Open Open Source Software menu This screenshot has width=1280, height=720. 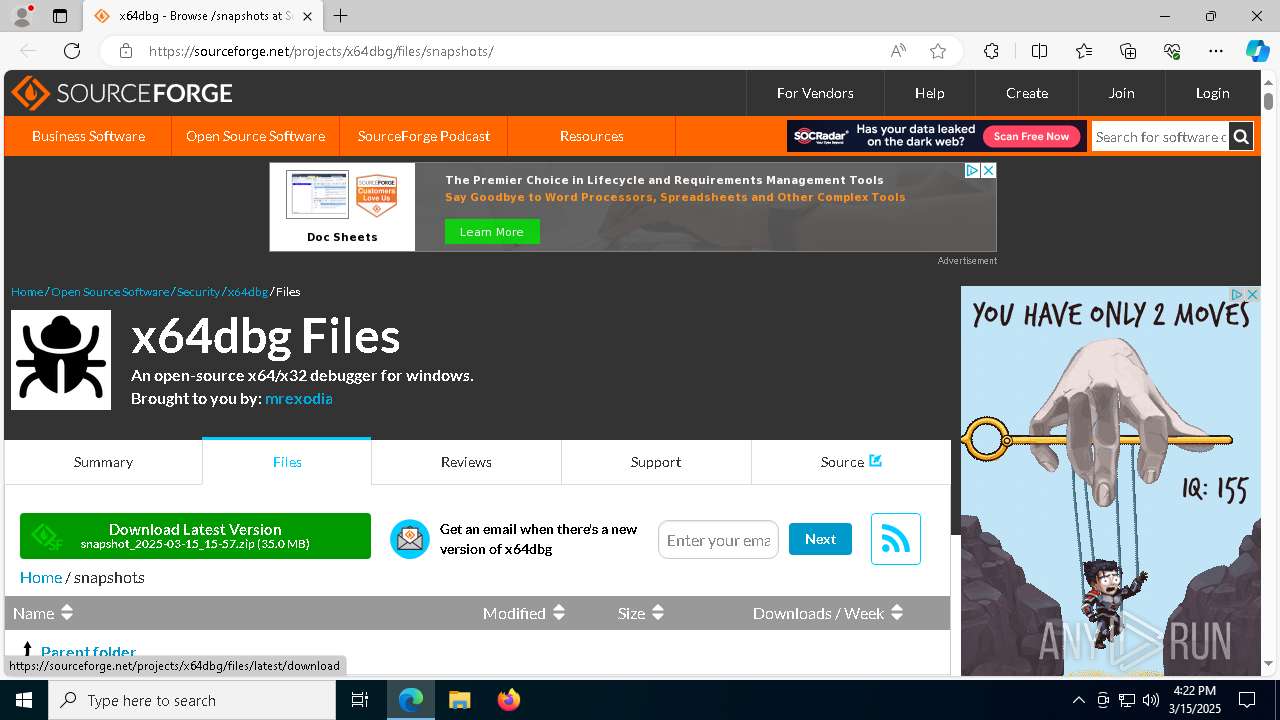click(255, 136)
